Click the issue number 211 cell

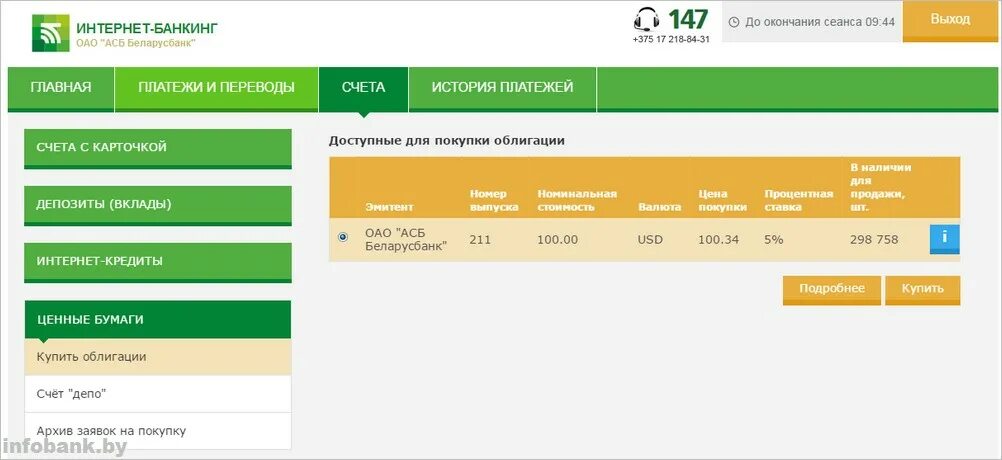point(480,240)
